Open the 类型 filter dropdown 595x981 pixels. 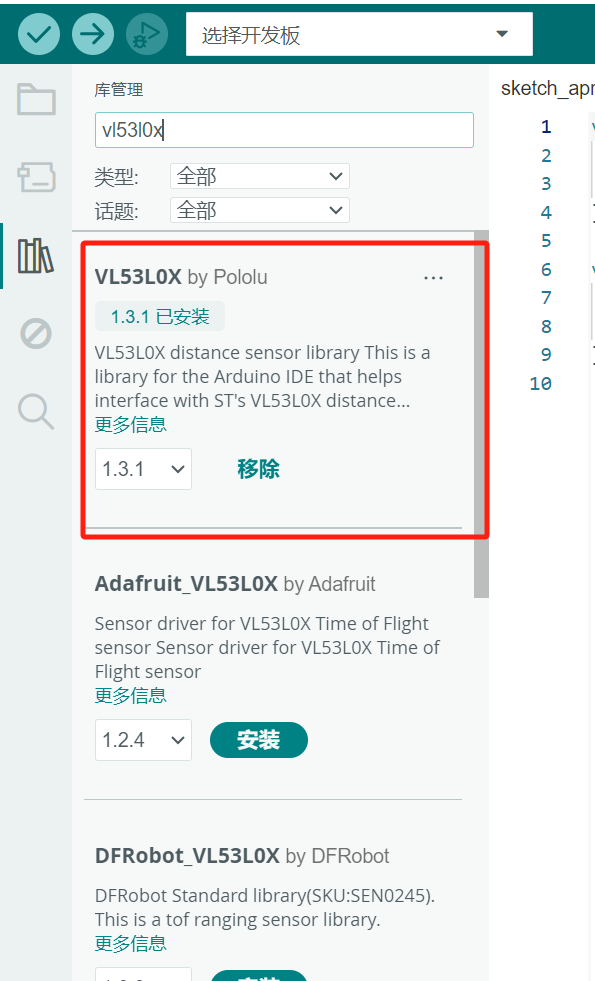259,175
